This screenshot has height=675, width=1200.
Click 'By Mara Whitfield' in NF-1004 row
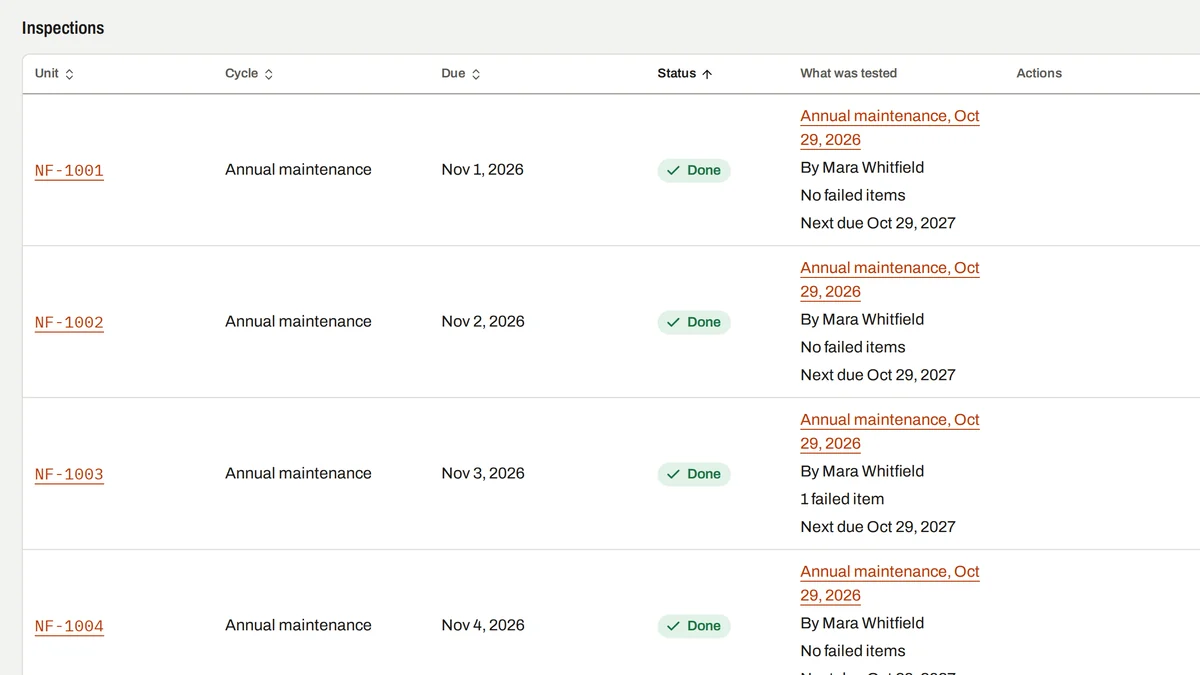pos(862,623)
